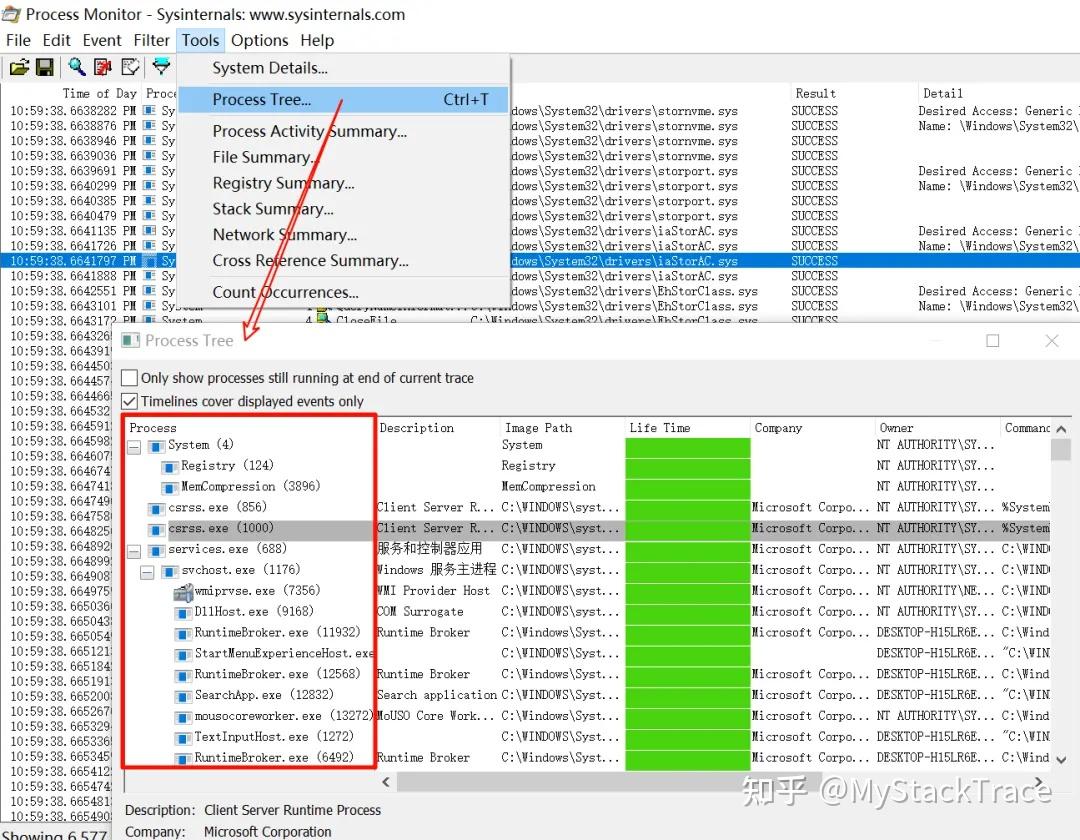
Task: Click the RuntimeBroker.exe (11932) process icon
Action: (x=183, y=634)
